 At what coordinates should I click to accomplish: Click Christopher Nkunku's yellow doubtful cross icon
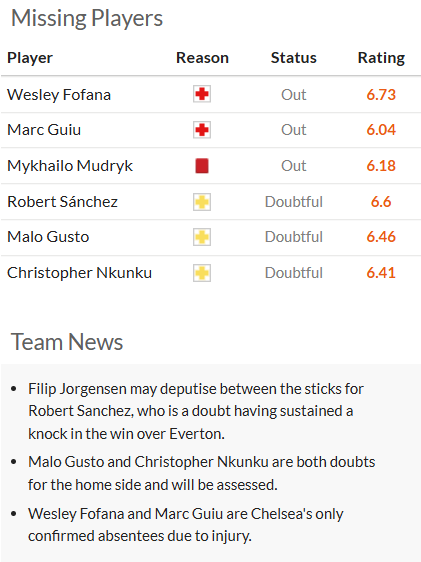click(202, 273)
